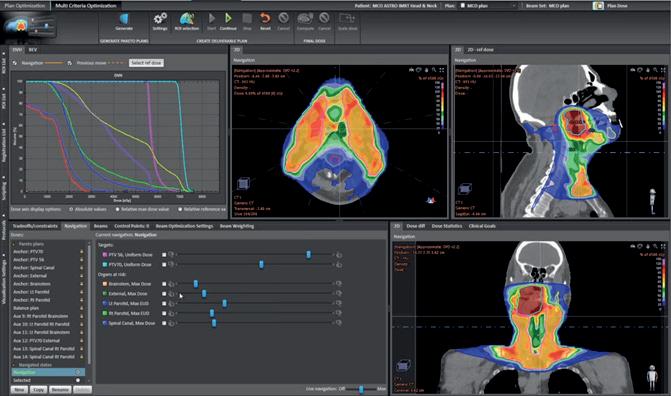Click the Rename button below doses list
Screen dimensions: 671x396
60,390
